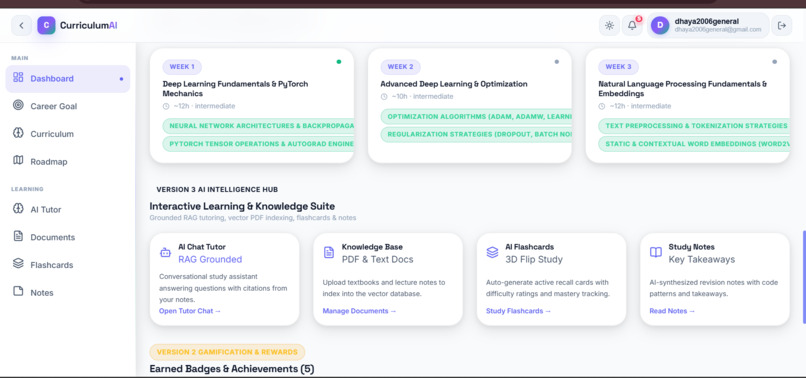Click the robot icon on AI Chat Tutor card
The image size is (806, 378).
165,253
